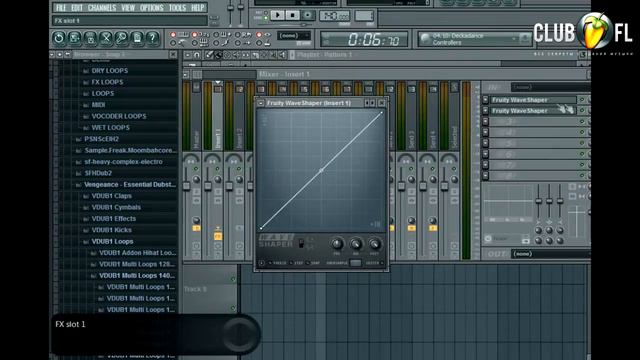Open the CHANNELS menu
Screen dimensions: 640x360
click(x=102, y=8)
